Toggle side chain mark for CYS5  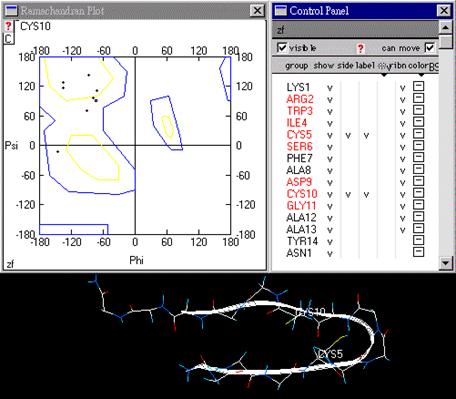point(348,136)
